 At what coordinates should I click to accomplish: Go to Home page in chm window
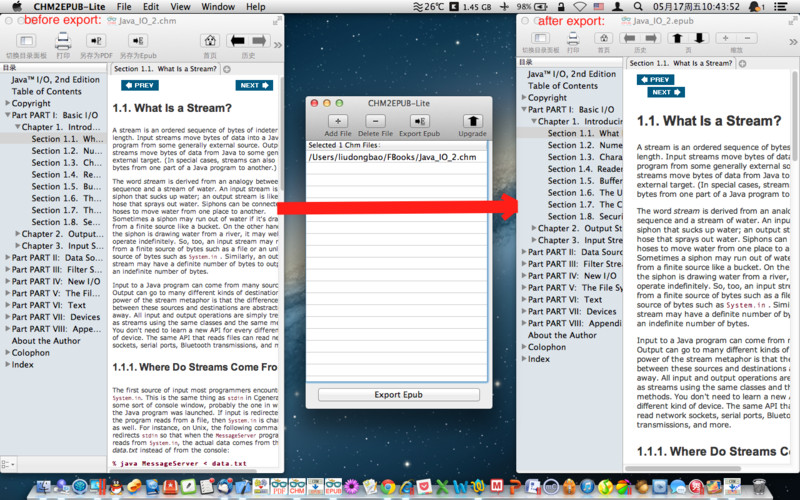210,41
